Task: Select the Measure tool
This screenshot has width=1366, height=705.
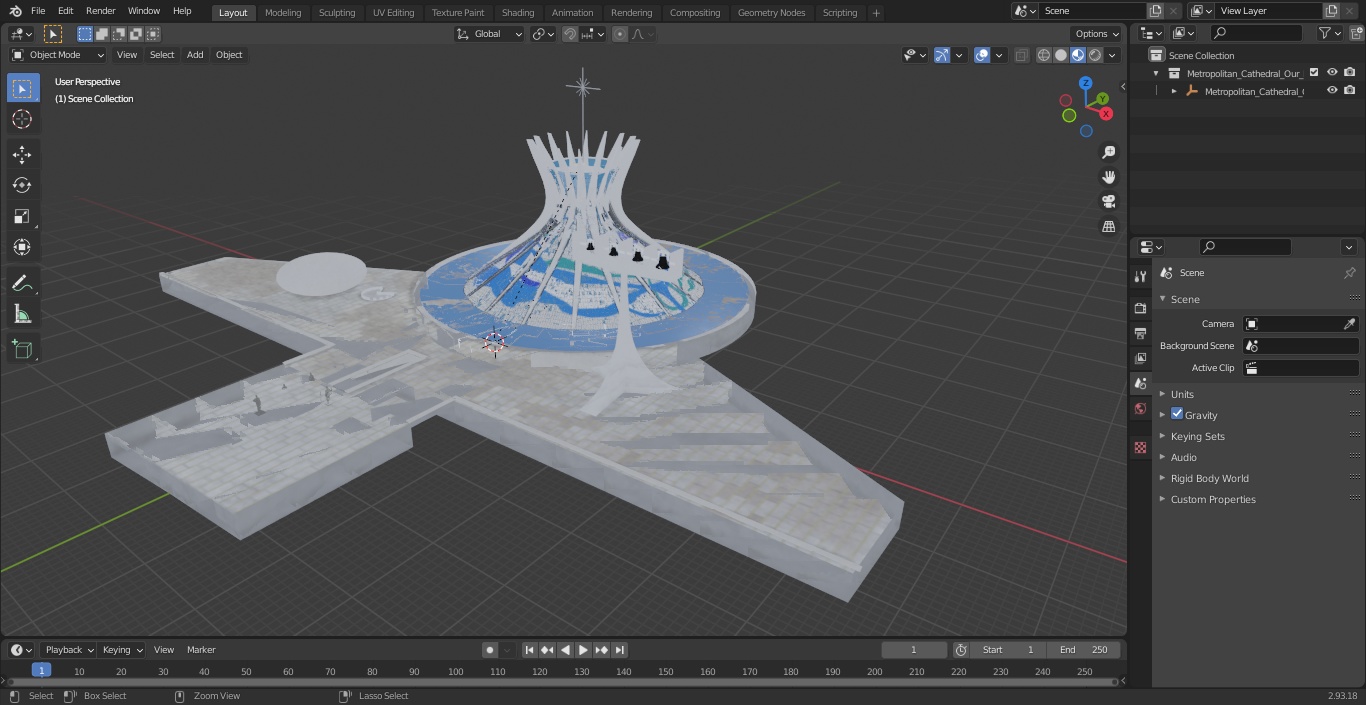Action: click(22, 314)
